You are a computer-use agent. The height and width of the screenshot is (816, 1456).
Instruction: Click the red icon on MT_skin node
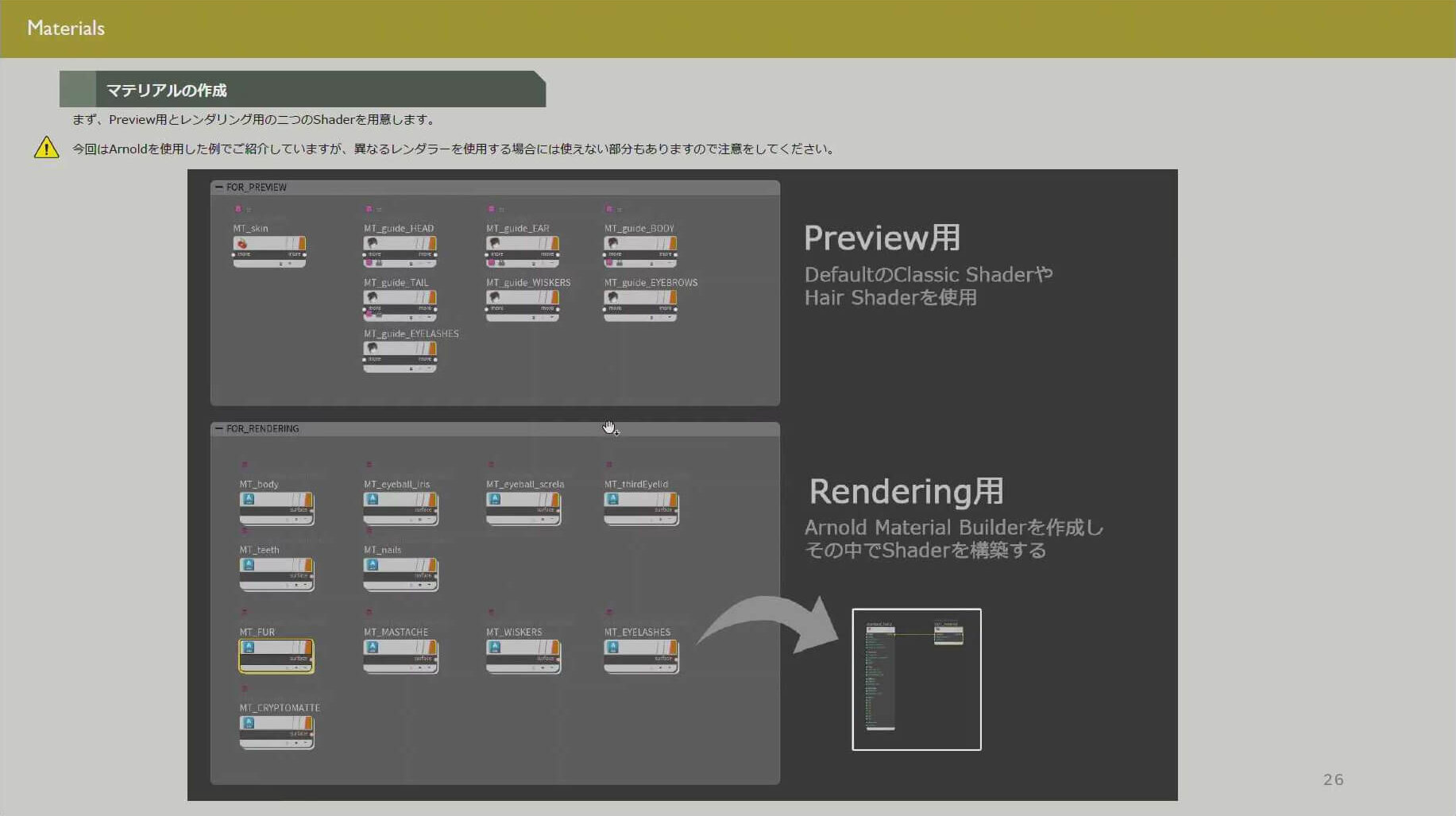point(242,244)
